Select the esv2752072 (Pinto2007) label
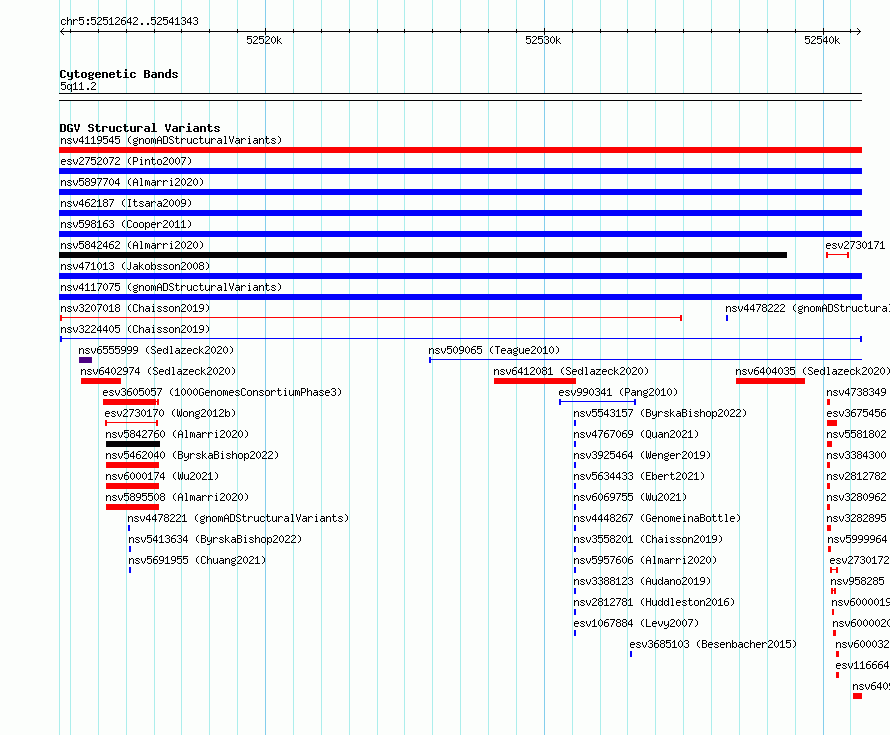The width and height of the screenshot is (890, 735). 126,161
